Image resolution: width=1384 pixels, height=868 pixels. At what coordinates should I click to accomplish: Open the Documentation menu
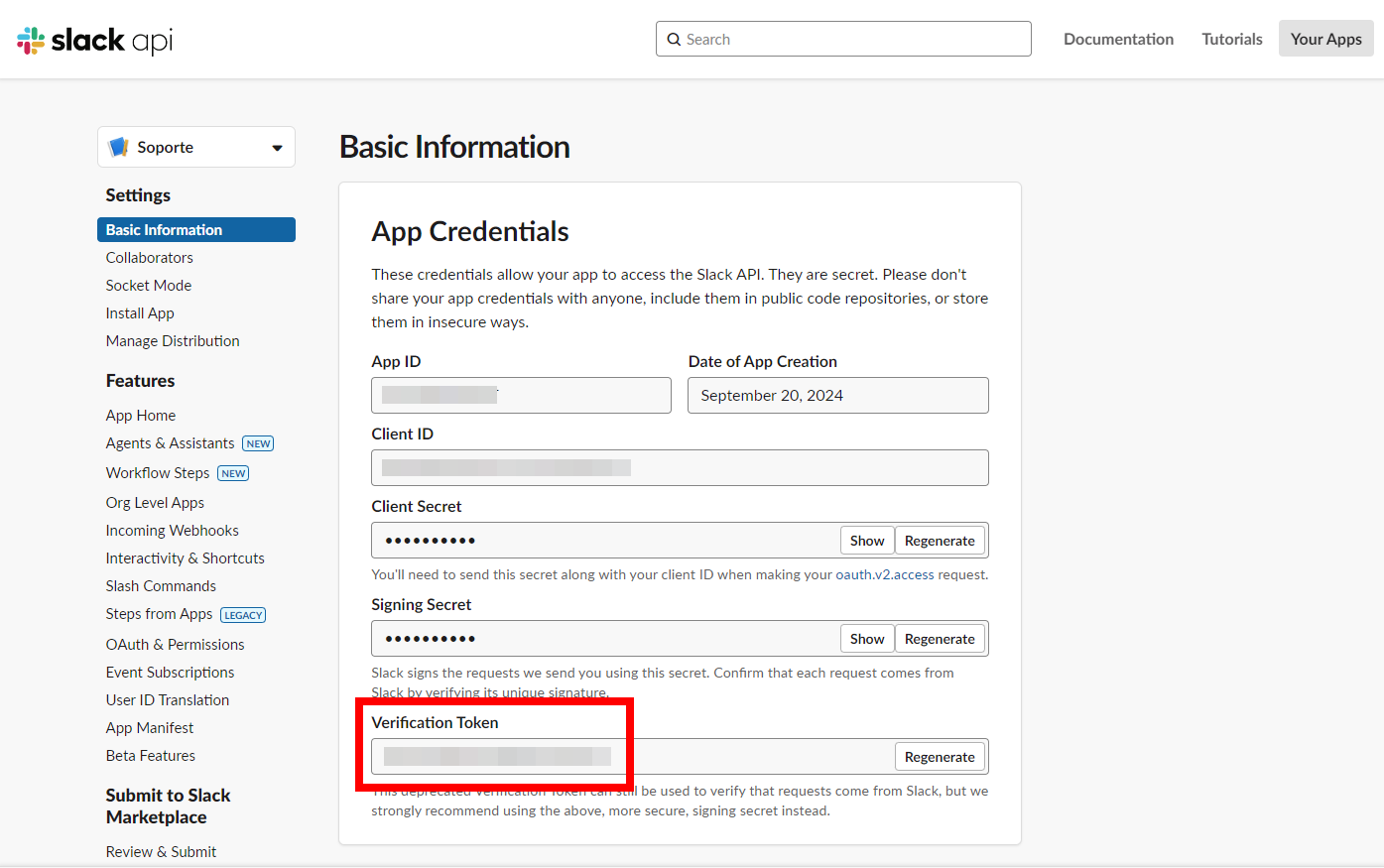1118,39
